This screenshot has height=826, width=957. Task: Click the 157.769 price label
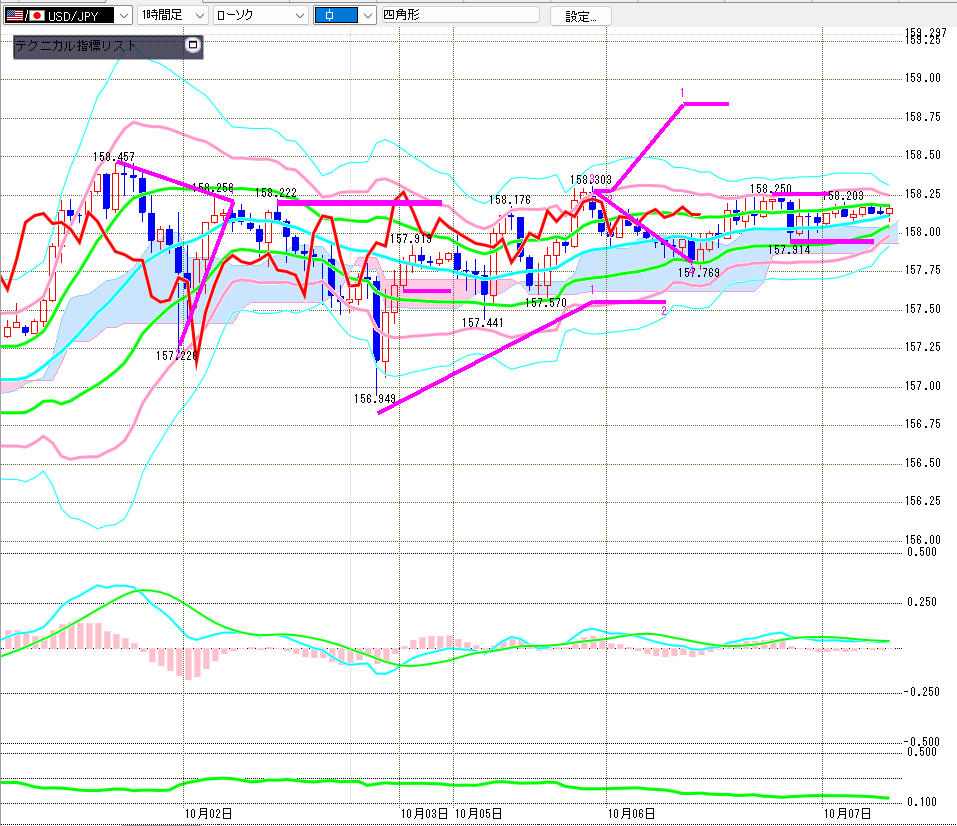[x=699, y=272]
